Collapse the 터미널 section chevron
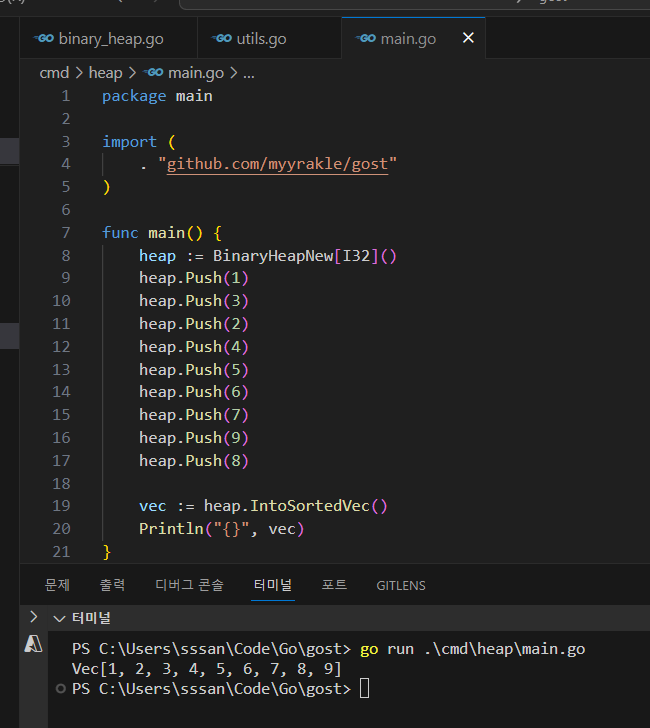Viewport: 650px width, 728px height. tap(59, 618)
